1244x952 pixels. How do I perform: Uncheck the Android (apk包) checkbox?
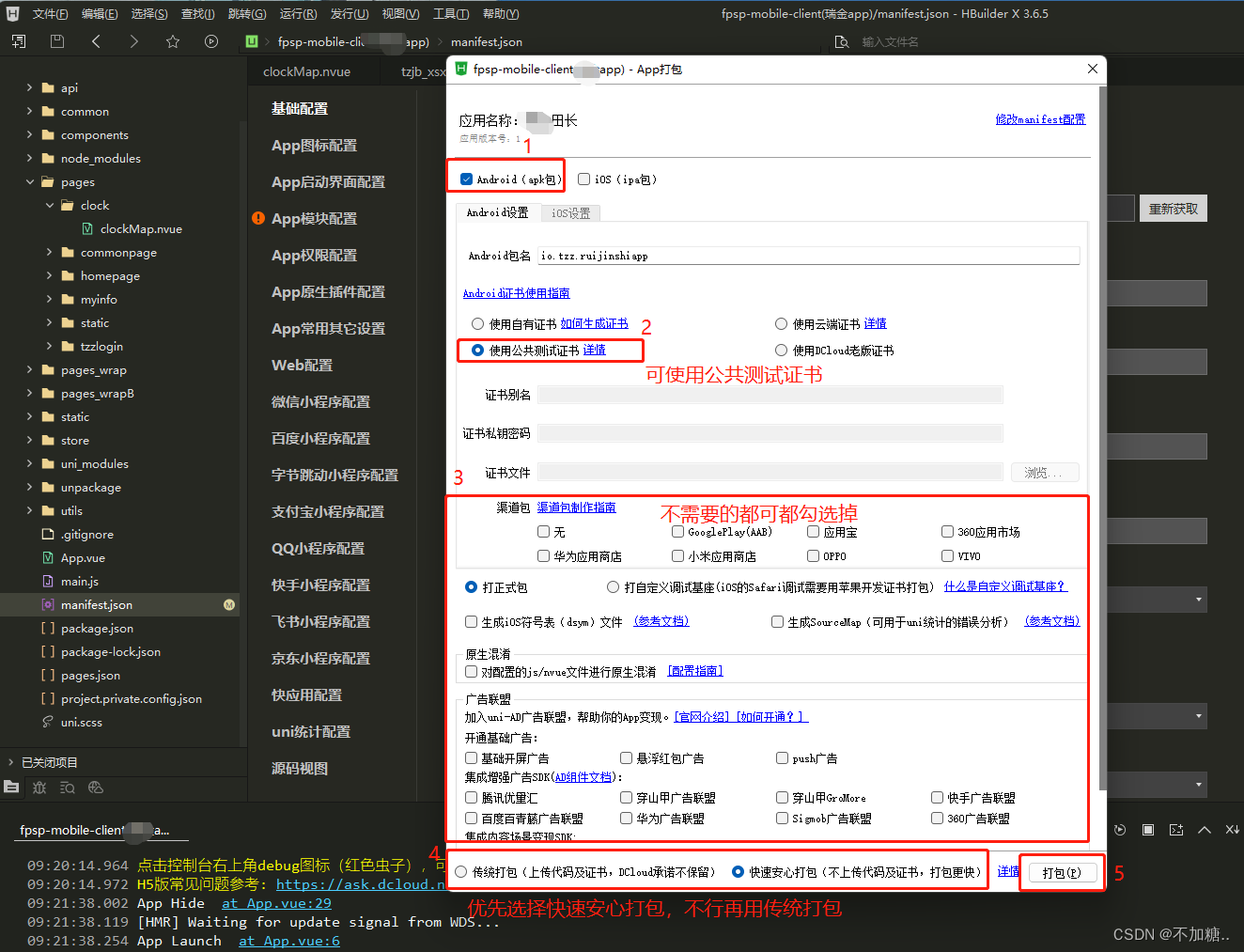click(x=467, y=179)
